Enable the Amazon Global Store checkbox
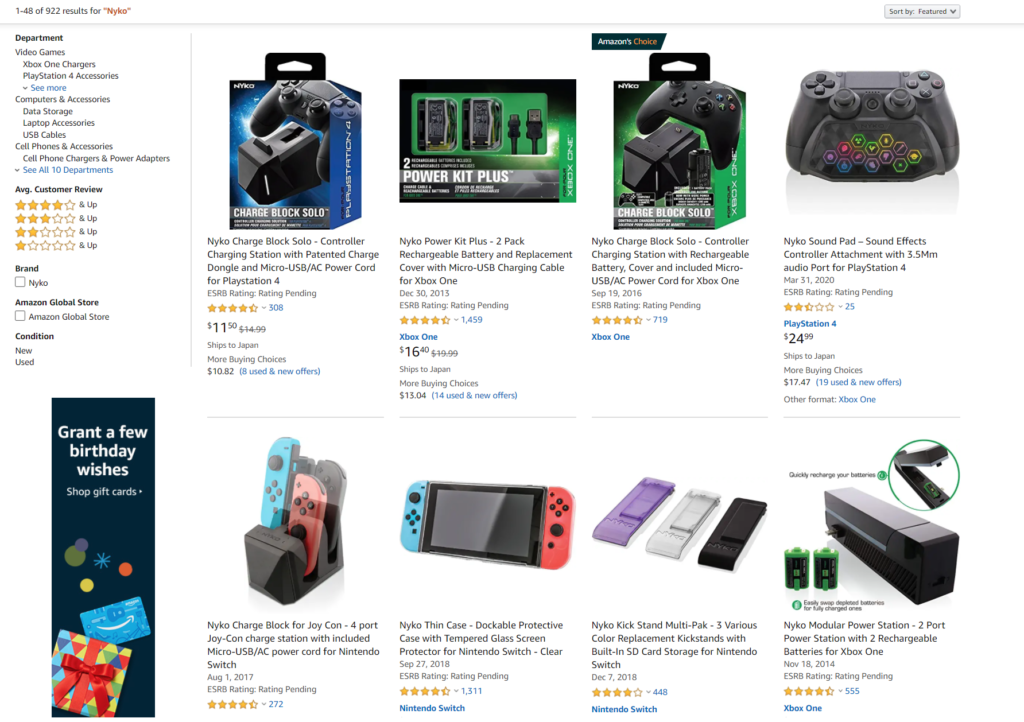Viewport: 1024px width, 722px height. 20,316
